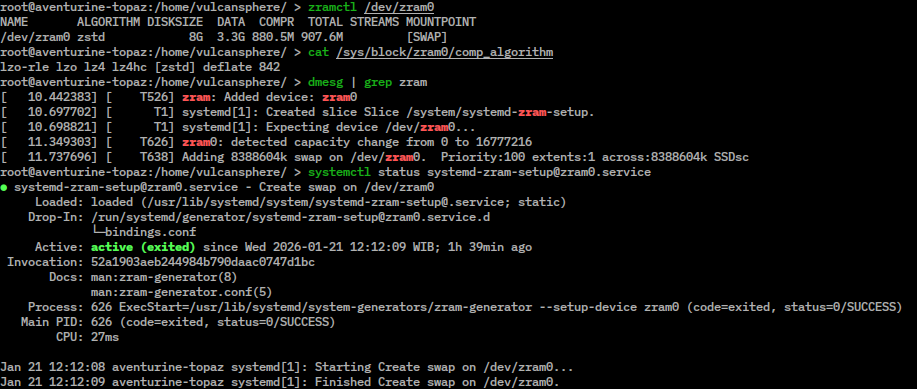
Task: Click the Invocation ID hash string
Action: tap(203, 262)
